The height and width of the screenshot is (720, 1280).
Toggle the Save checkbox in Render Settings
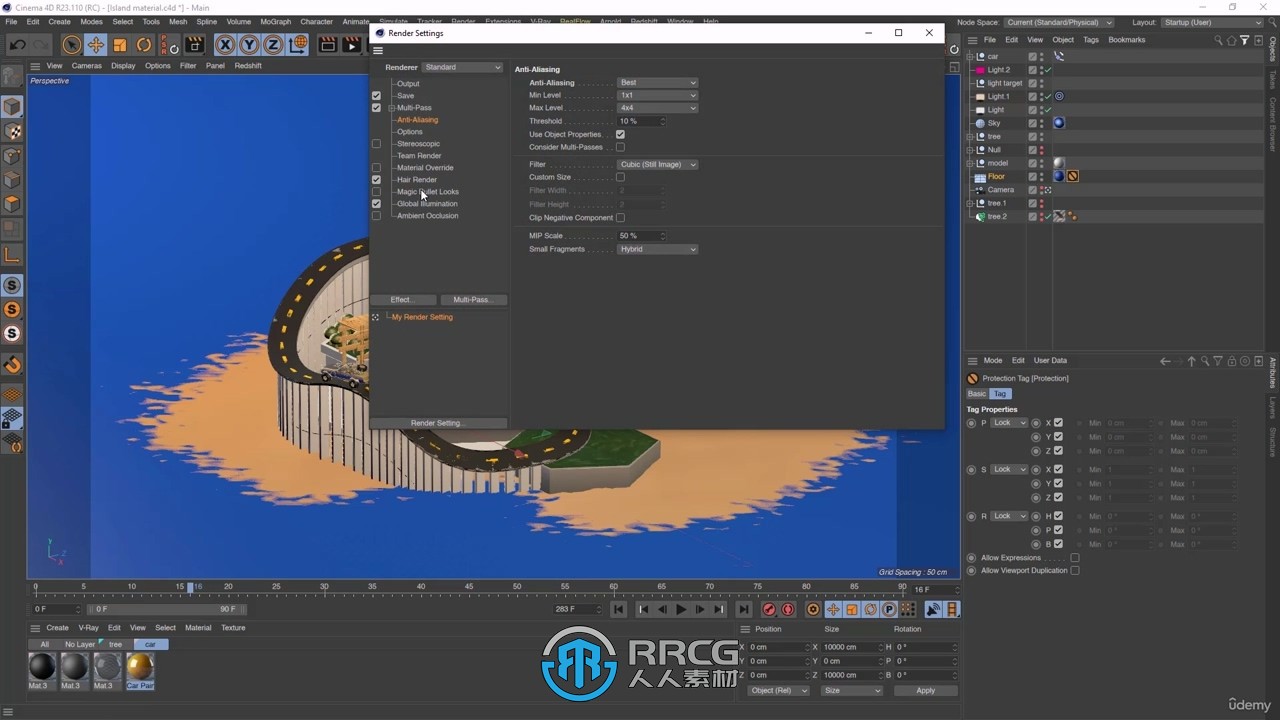coord(376,96)
